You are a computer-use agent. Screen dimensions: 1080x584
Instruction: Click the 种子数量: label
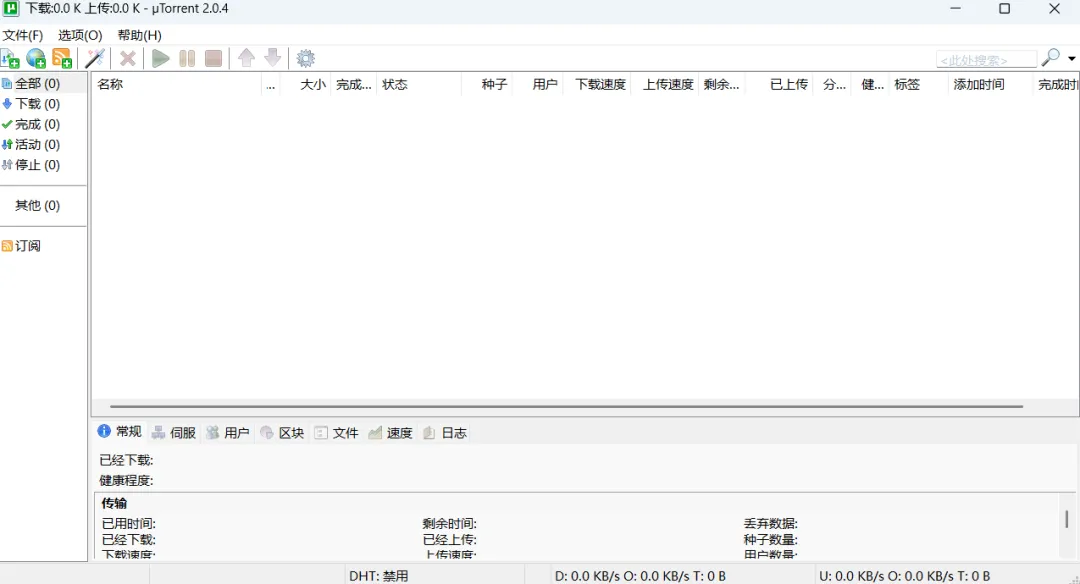tap(771, 540)
